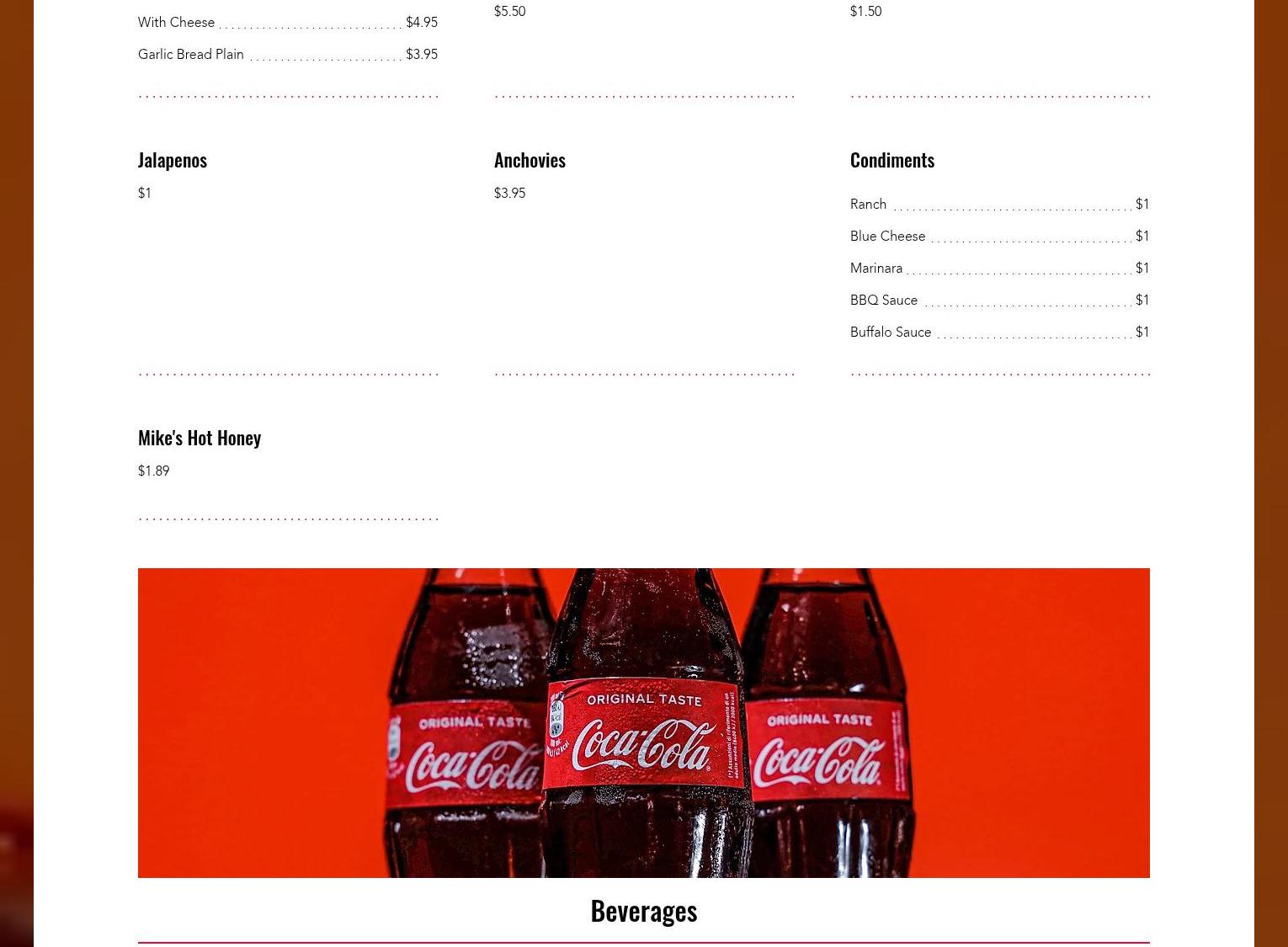Select the Marinara condiment entry
Image resolution: width=1288 pixels, height=947 pixels.
pos(999,268)
